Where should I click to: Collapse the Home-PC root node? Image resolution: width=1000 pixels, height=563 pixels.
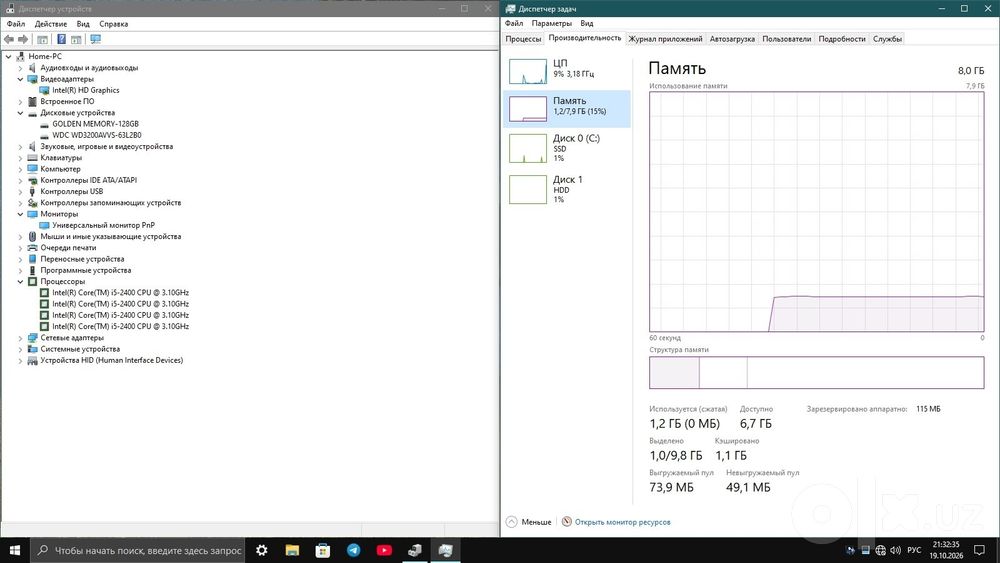pyautogui.click(x=8, y=57)
